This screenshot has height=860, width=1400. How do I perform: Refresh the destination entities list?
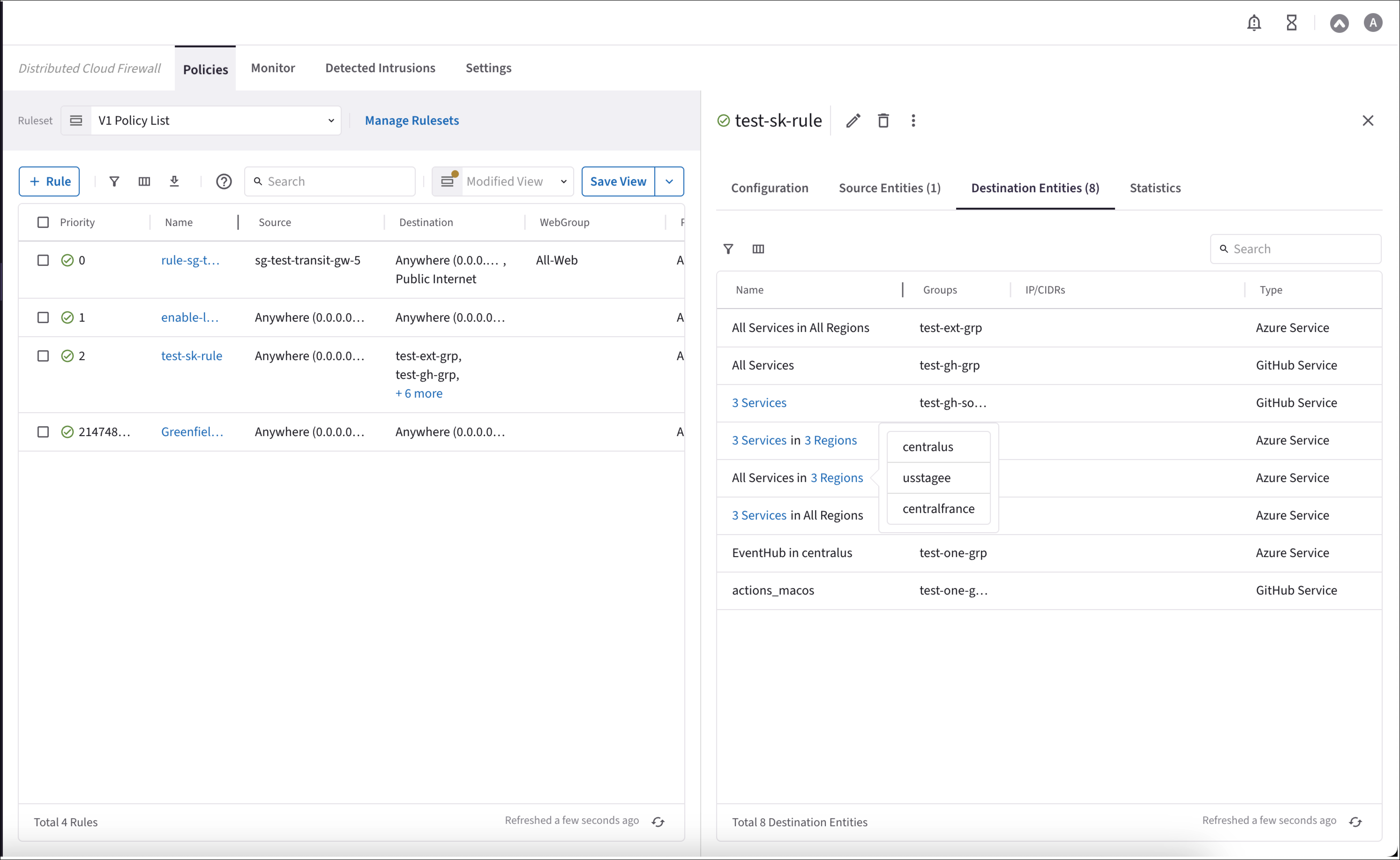1356,822
